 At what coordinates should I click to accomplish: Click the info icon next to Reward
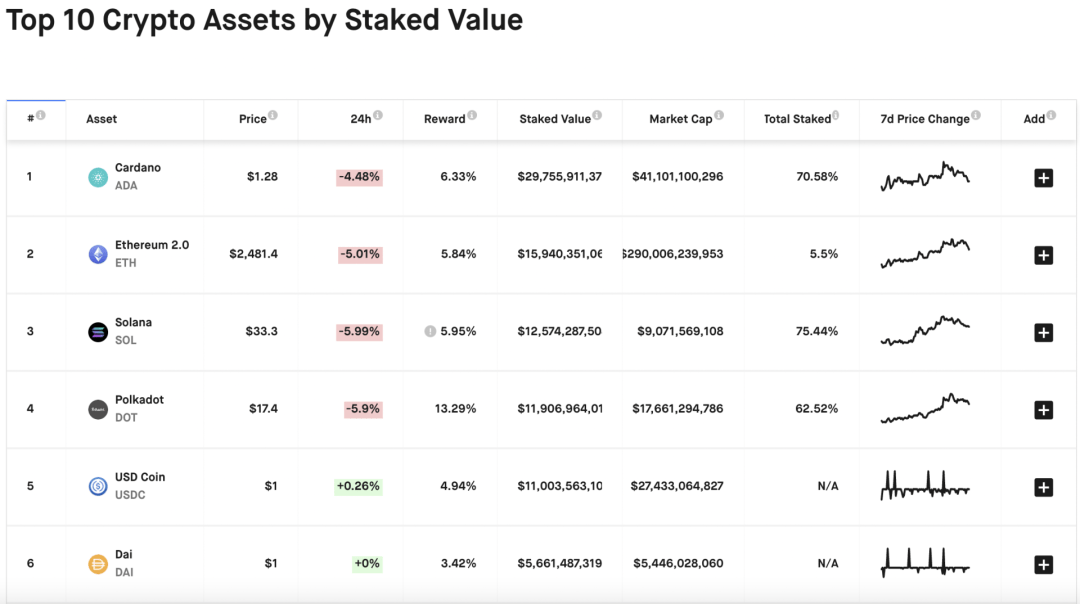[472, 116]
